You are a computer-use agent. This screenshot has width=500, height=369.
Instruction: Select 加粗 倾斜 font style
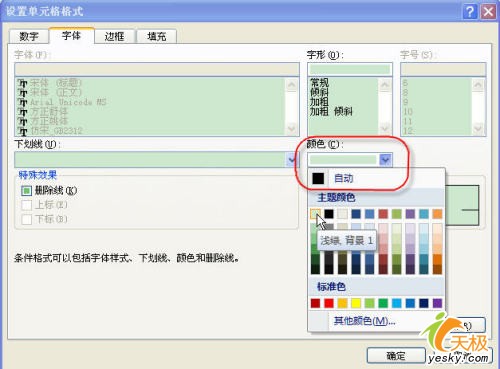[x=331, y=111]
